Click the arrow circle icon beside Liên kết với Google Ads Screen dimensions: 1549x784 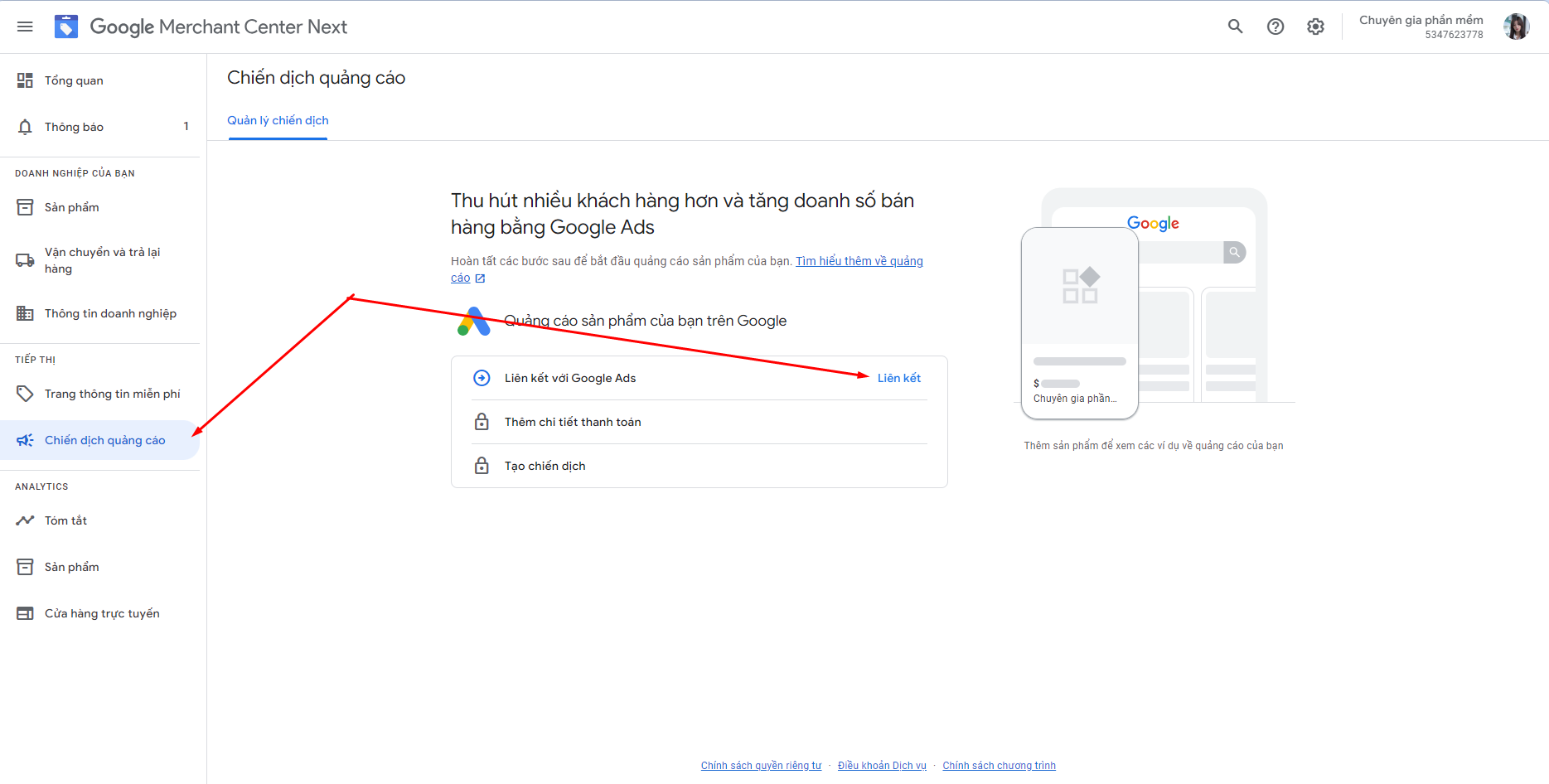pos(482,378)
